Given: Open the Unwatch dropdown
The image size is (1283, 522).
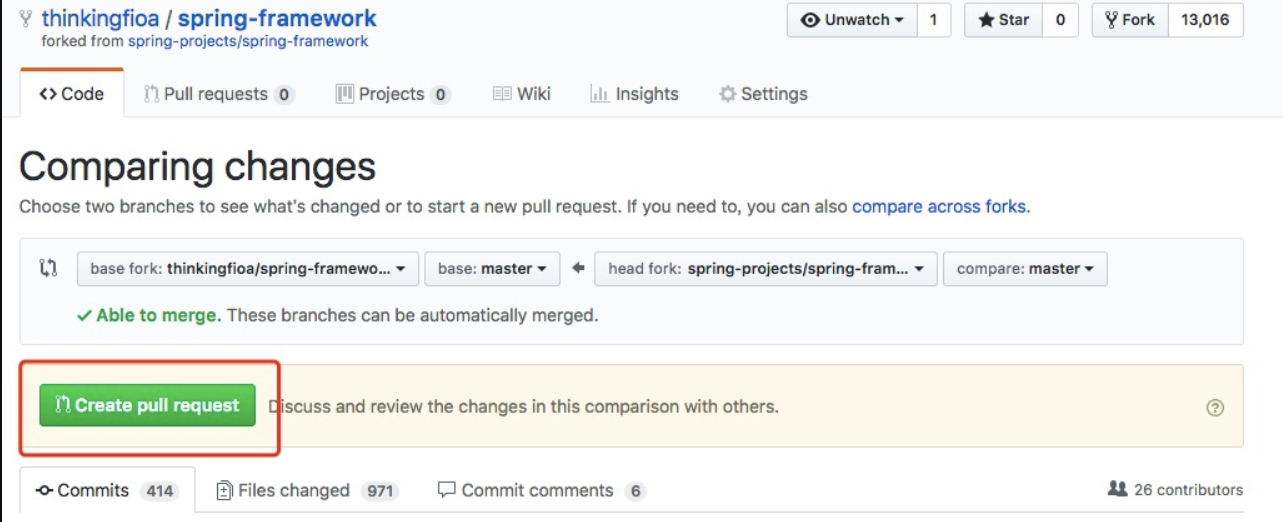Looking at the screenshot, I should tap(851, 20).
